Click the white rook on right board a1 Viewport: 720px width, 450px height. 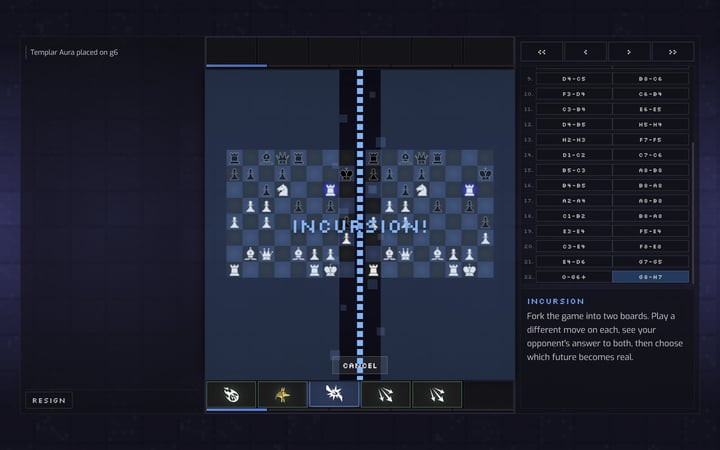373,270
